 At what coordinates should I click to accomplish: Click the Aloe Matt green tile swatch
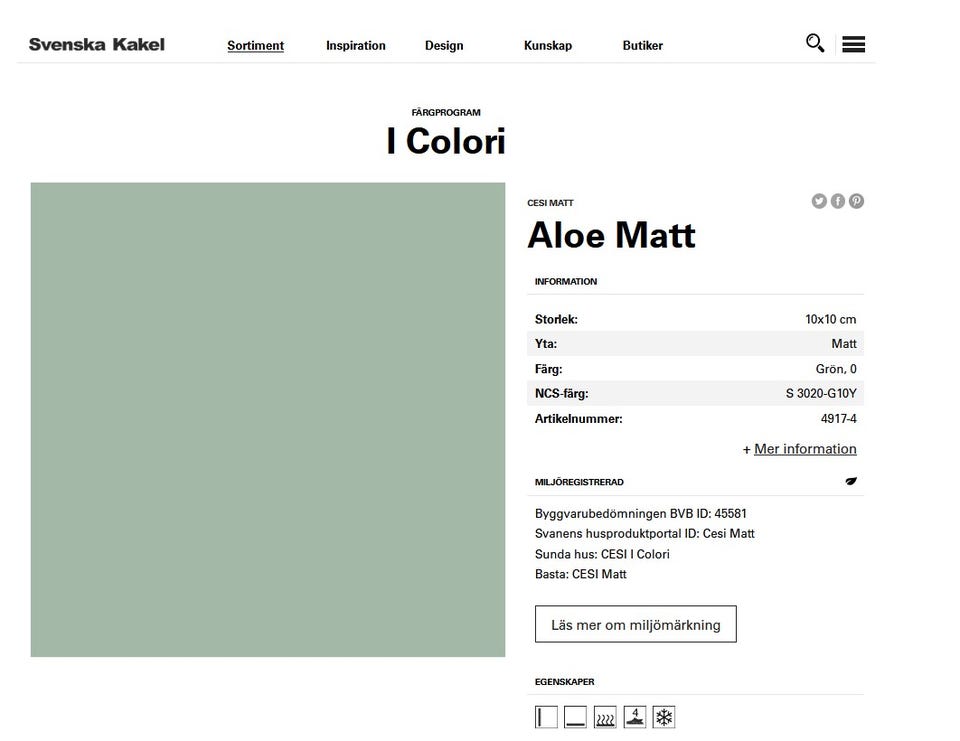[x=268, y=419]
